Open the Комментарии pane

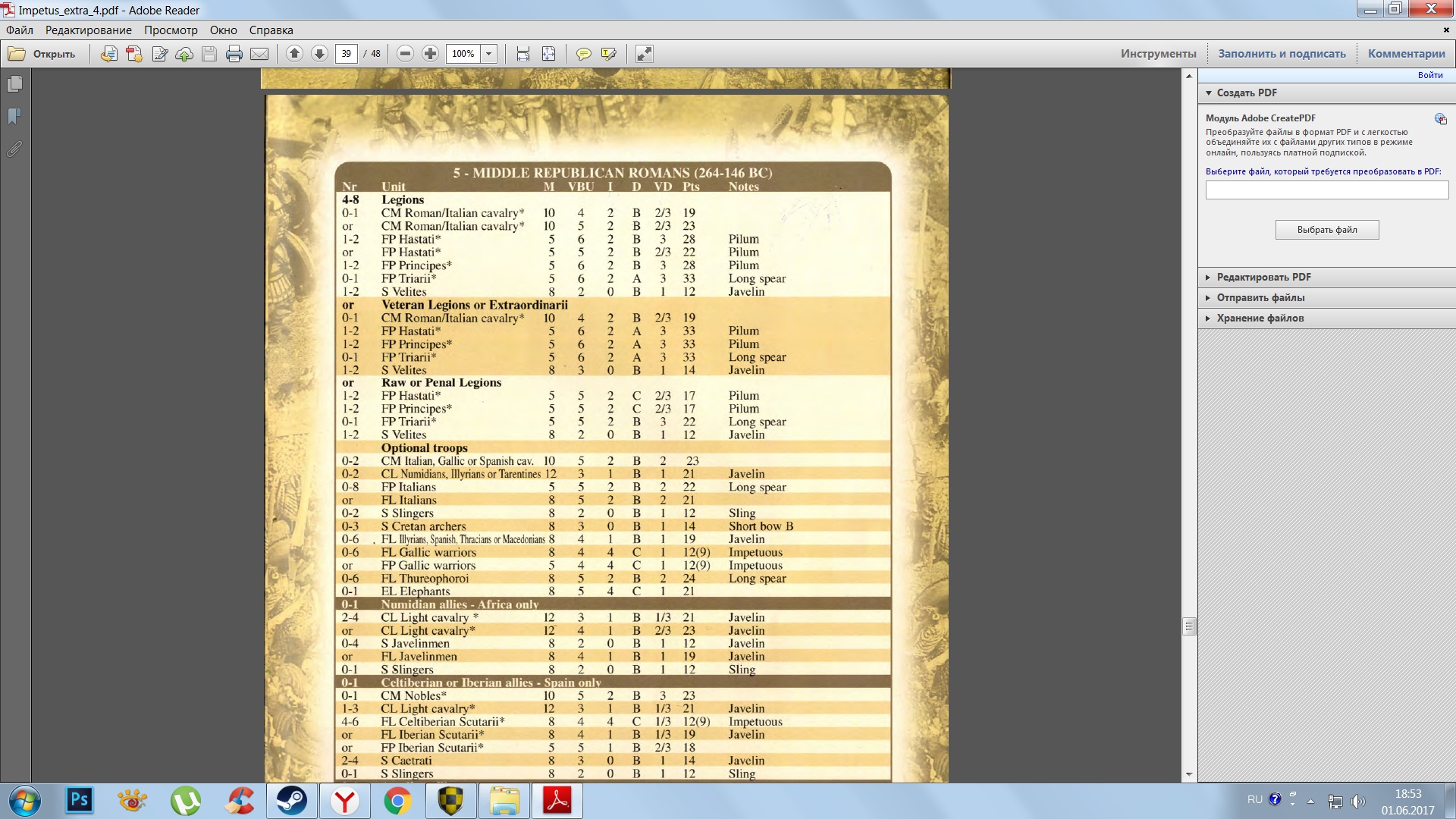coord(1406,54)
